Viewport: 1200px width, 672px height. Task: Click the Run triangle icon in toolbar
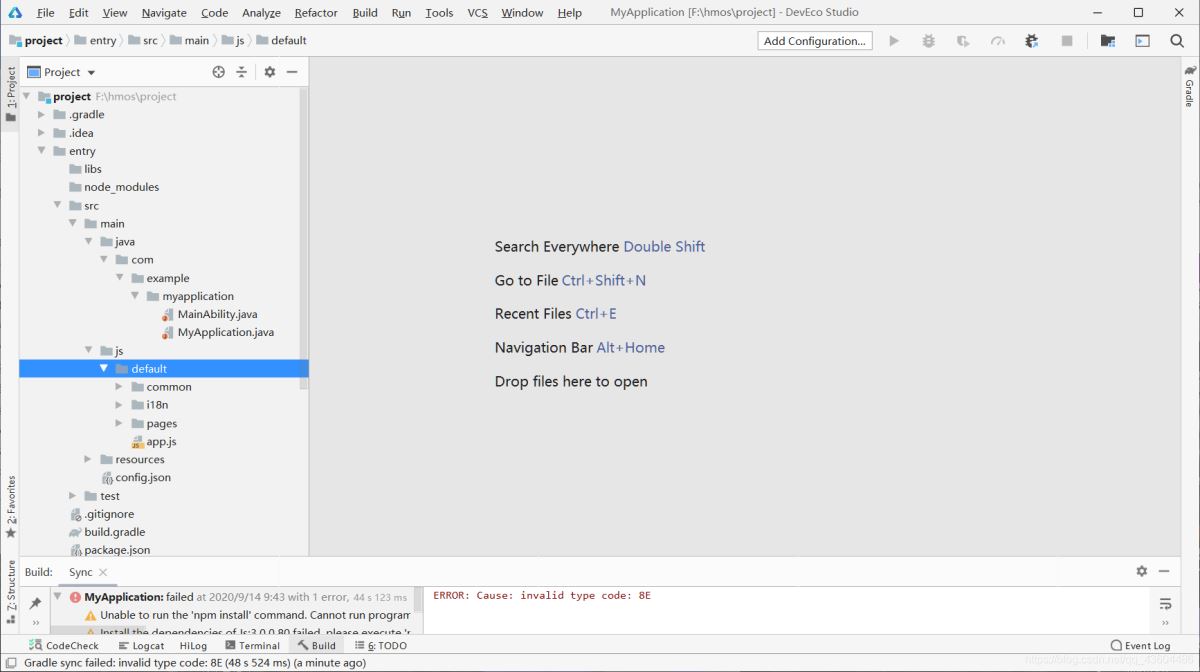click(894, 41)
